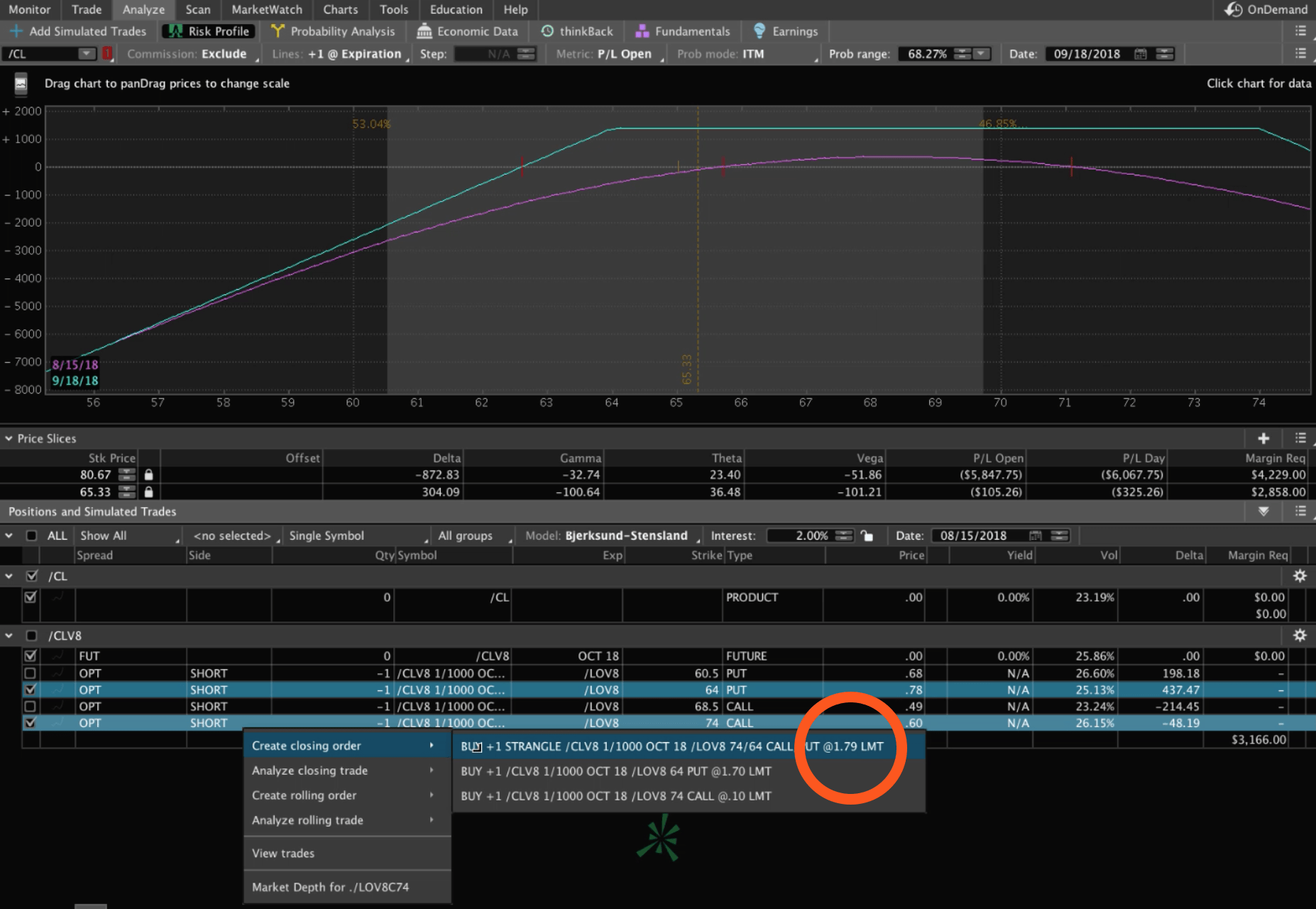This screenshot has width=1316, height=909.
Task: Choose BUY +1 STRANGLE closing order
Action: (x=689, y=746)
